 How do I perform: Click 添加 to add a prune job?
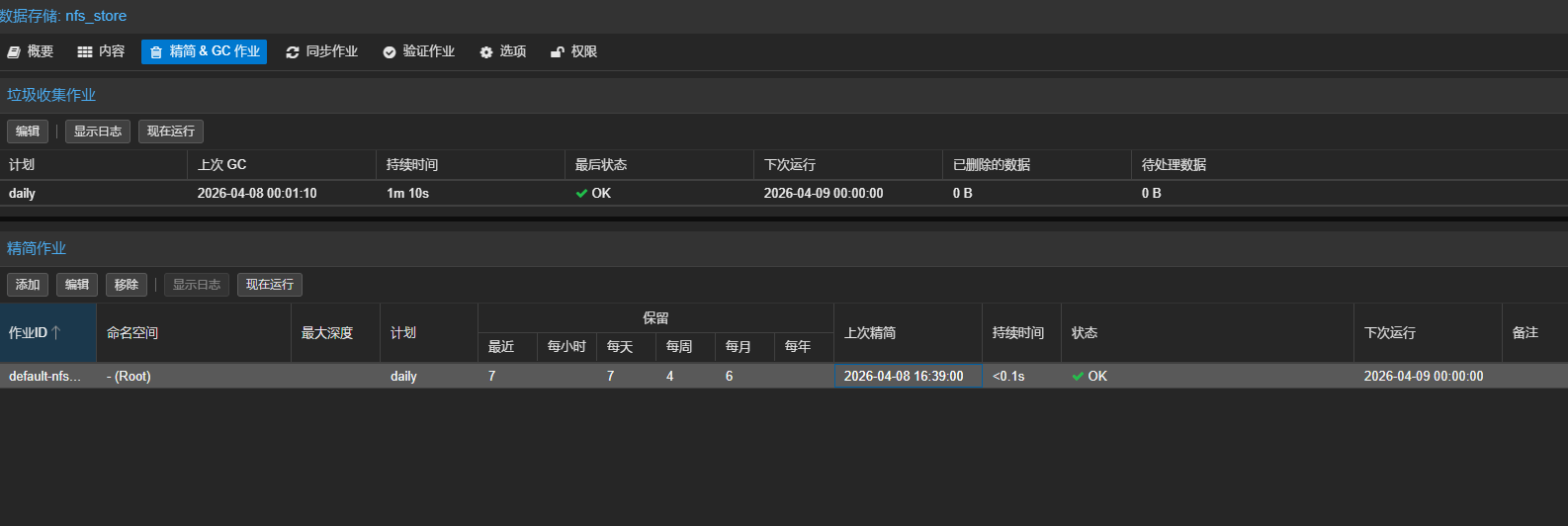[28, 285]
